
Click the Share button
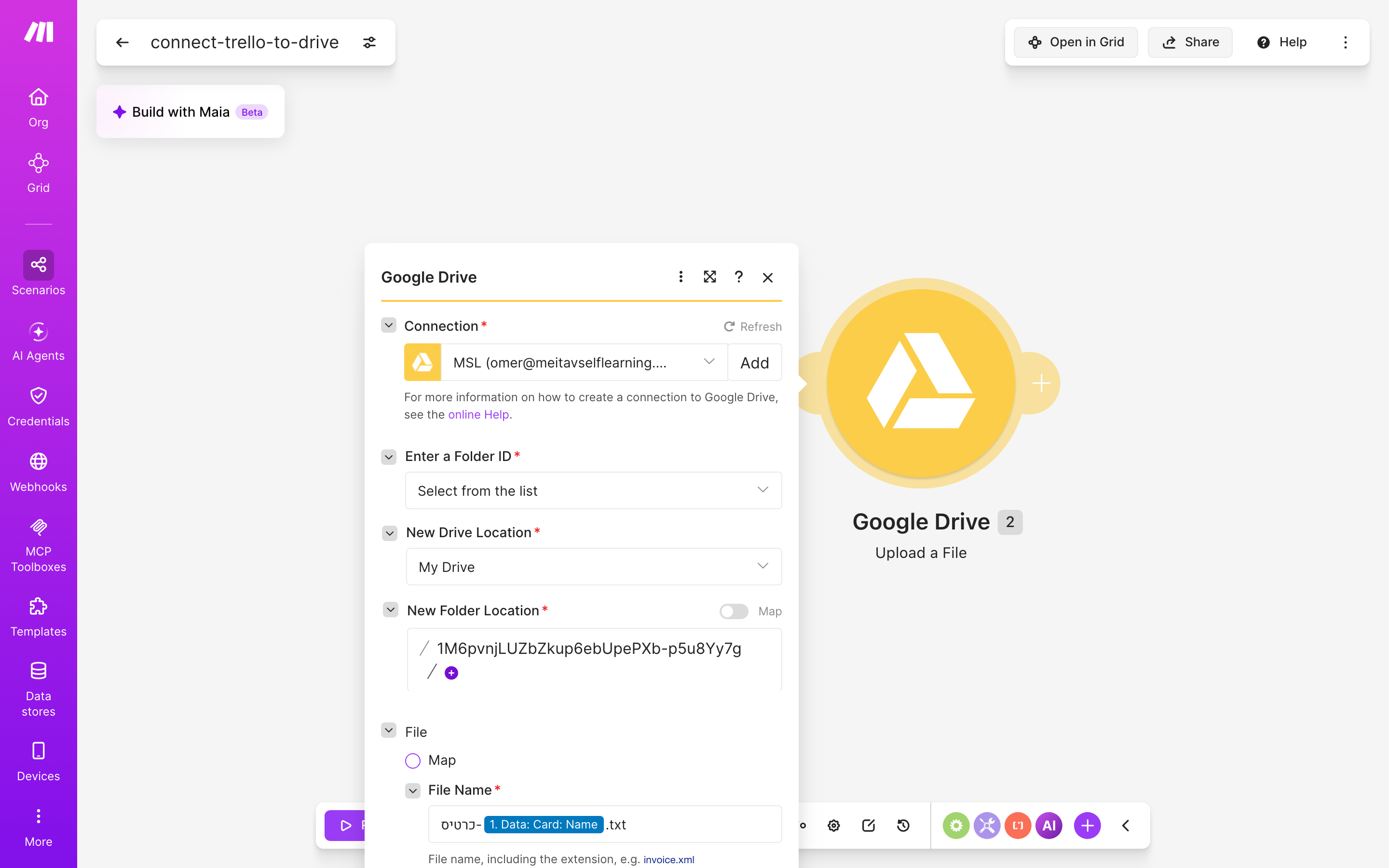click(1190, 42)
